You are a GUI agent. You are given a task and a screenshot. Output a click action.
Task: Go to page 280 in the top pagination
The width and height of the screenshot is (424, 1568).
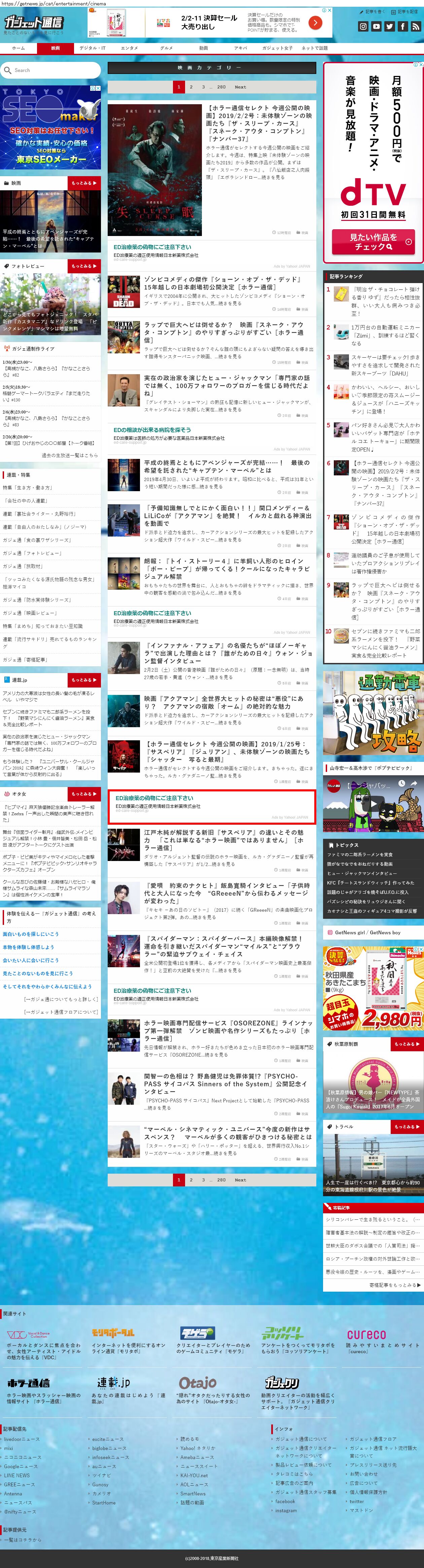221,87
